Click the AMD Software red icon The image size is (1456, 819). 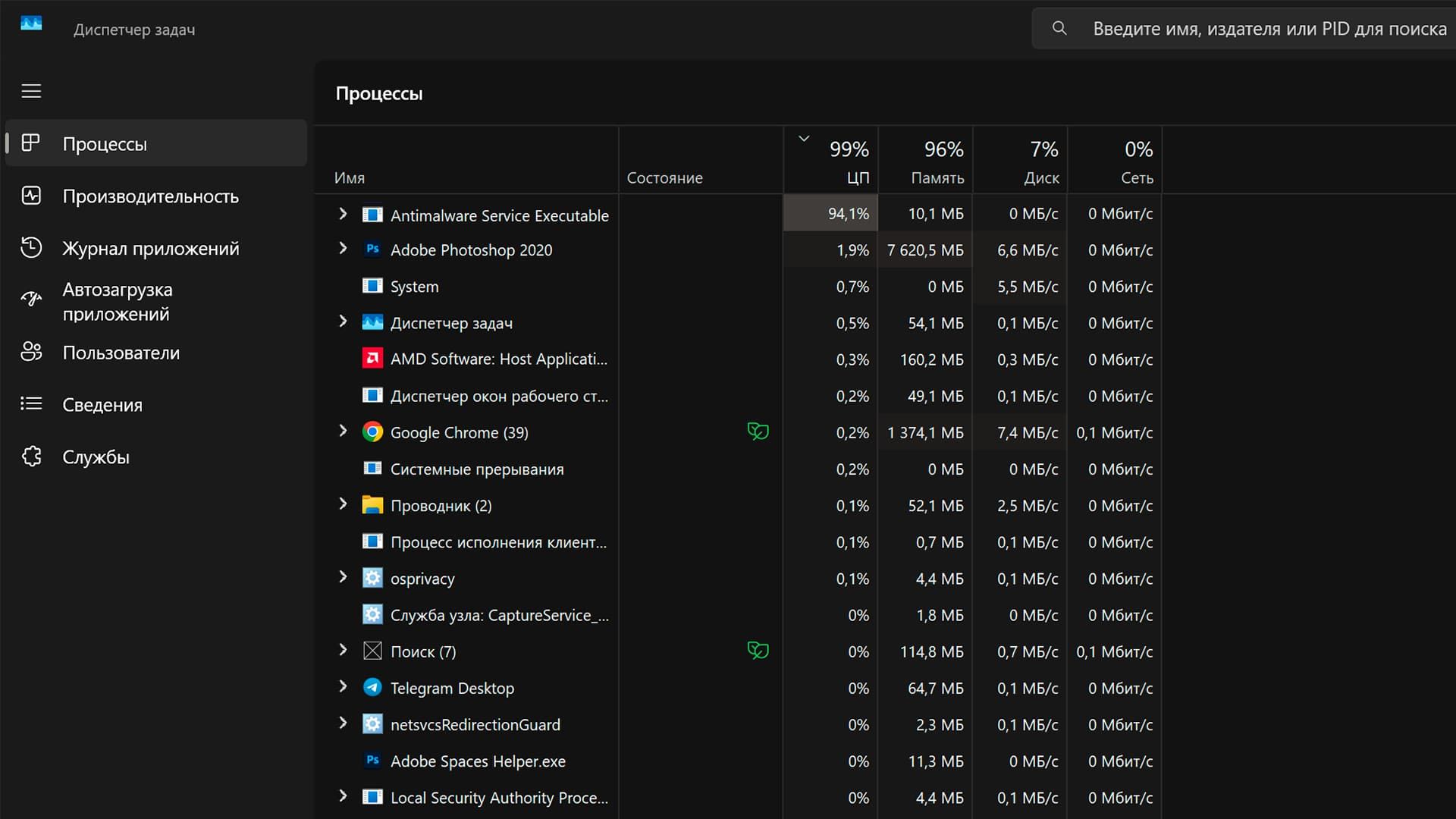click(x=372, y=359)
